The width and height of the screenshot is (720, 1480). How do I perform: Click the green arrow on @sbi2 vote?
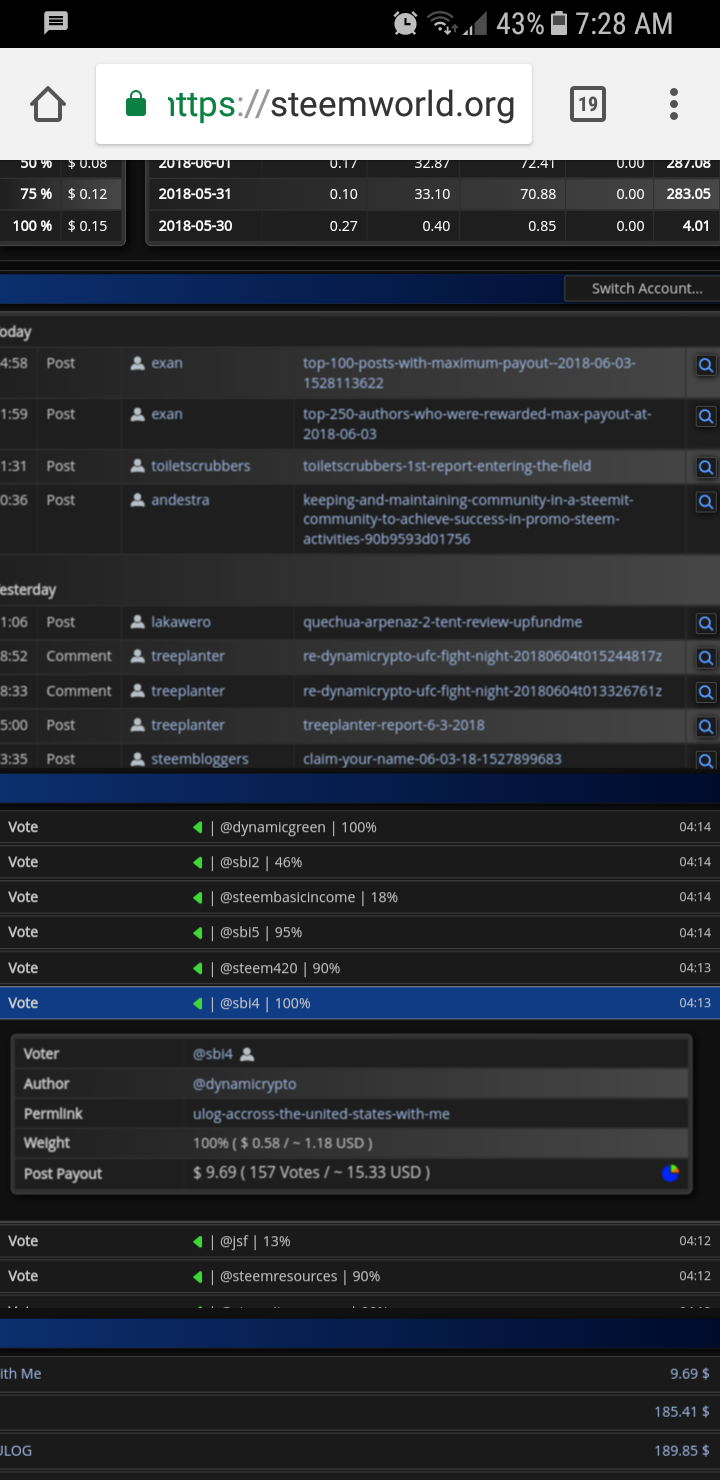point(198,862)
